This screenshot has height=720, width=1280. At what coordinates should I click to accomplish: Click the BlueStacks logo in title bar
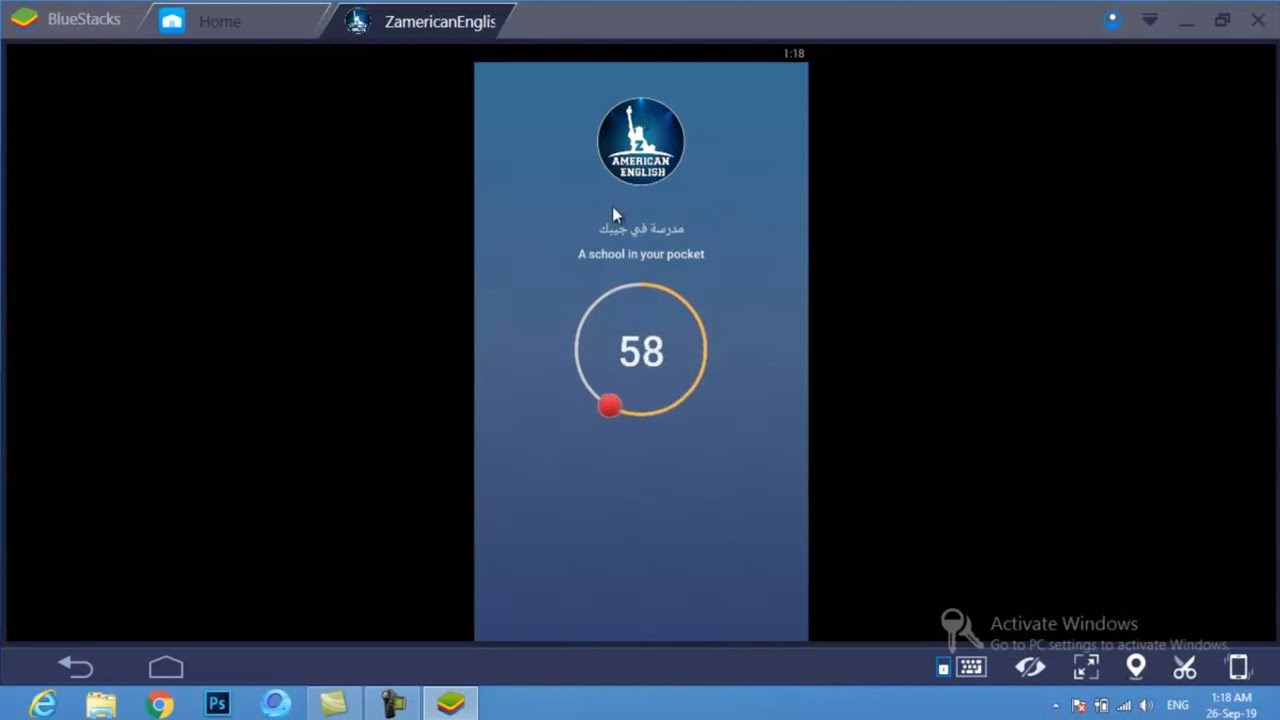24,19
